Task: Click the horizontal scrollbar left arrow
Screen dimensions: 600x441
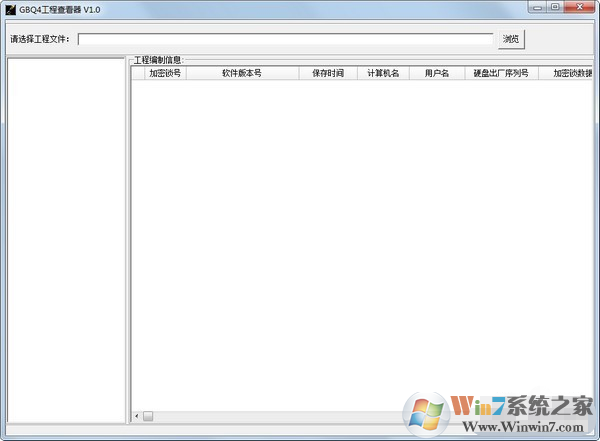Action: coord(137,416)
